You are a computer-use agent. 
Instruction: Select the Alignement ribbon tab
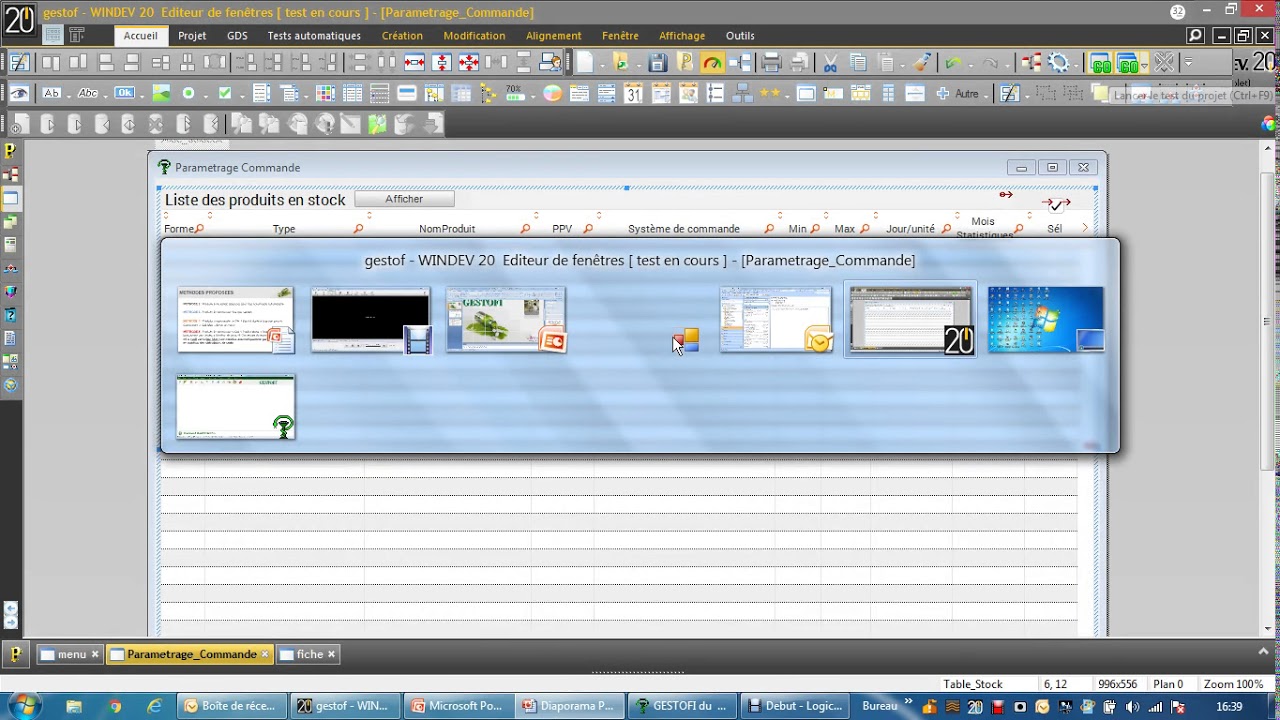[x=553, y=35]
